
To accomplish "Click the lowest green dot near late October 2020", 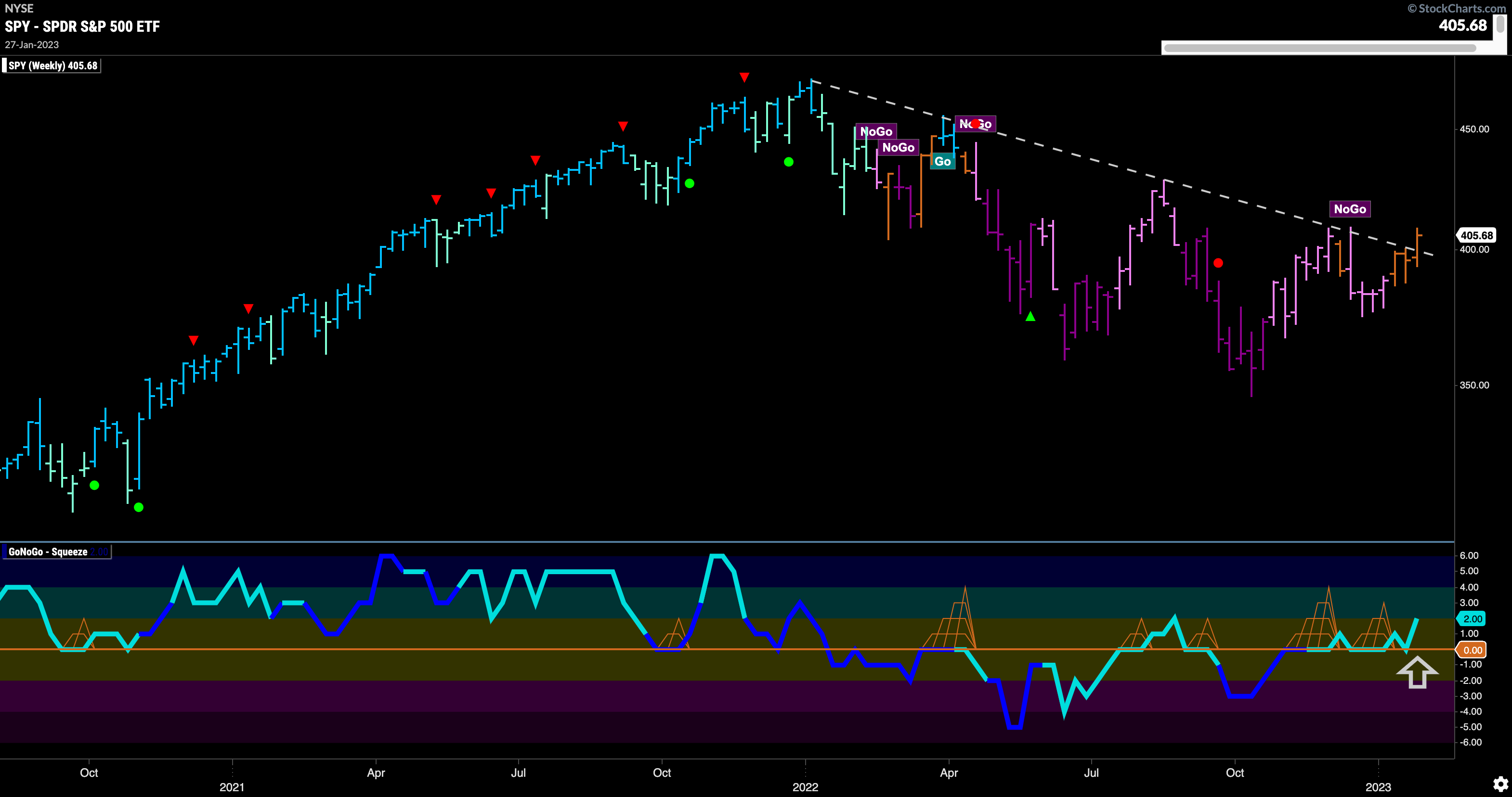I will point(139,507).
